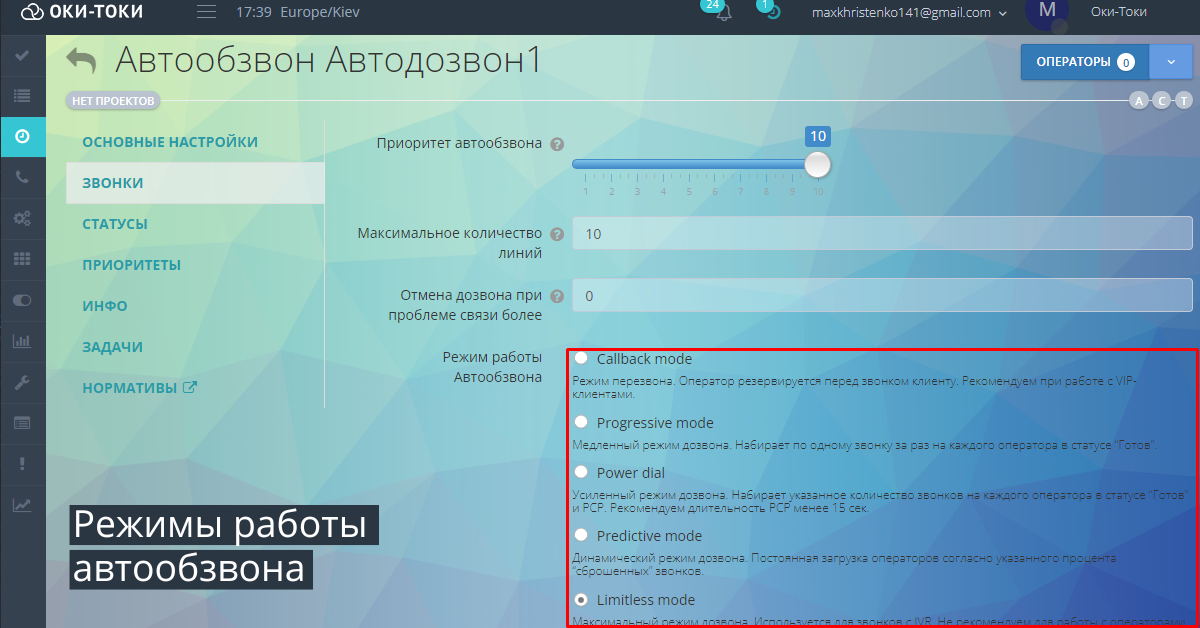Open the gears settings icon in sidebar

22,218
